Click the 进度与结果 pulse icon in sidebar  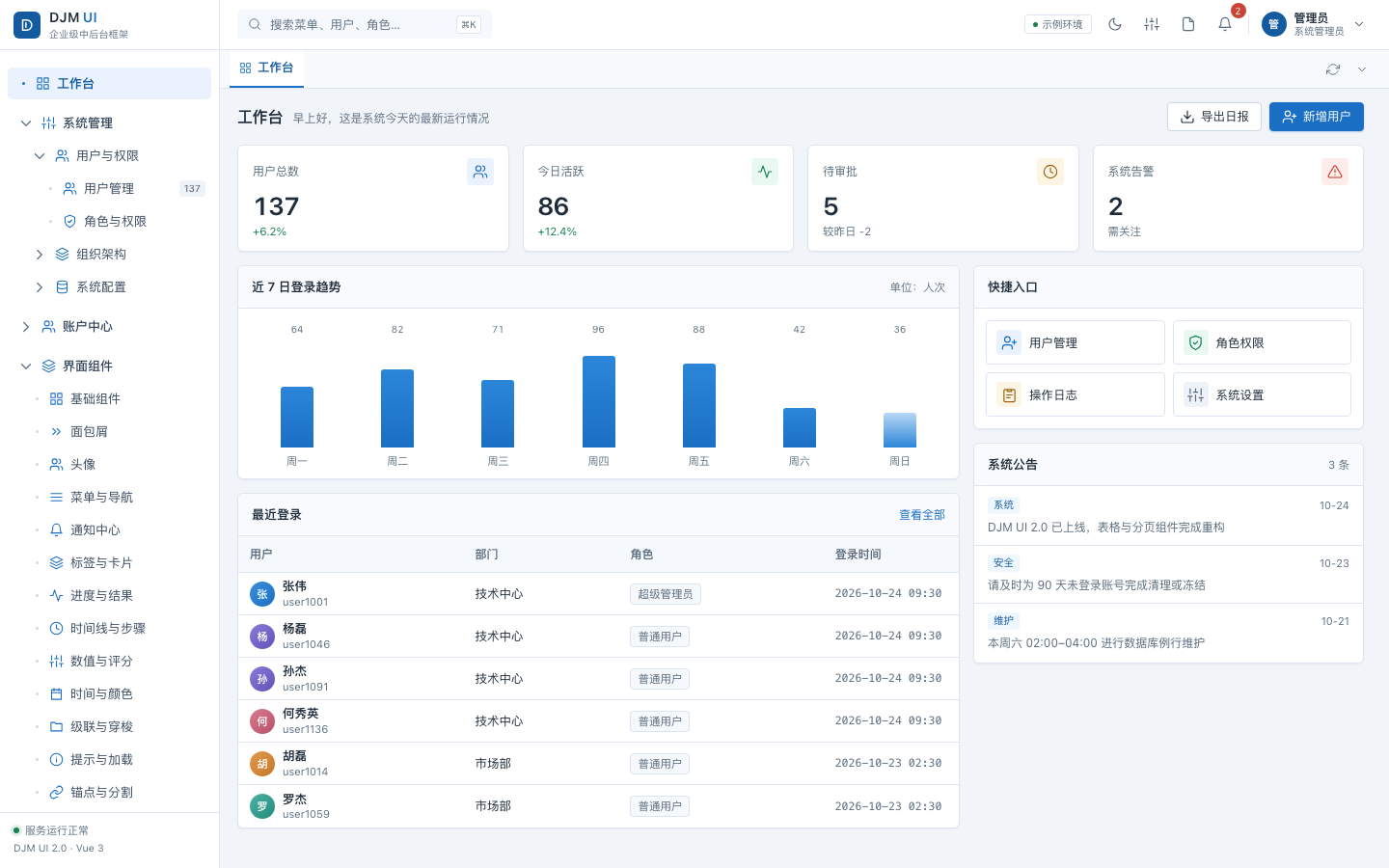(56, 595)
